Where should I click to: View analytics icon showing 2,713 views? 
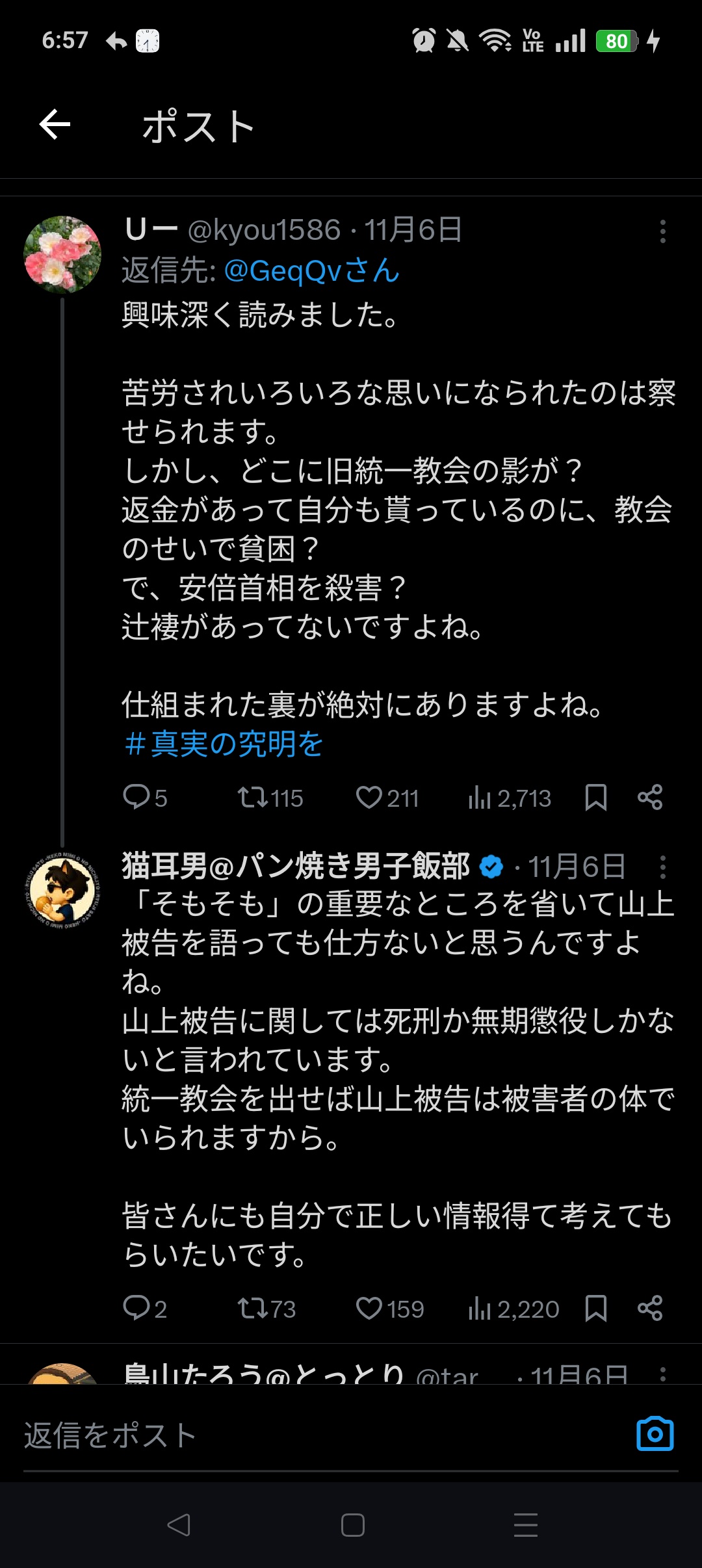click(x=480, y=797)
